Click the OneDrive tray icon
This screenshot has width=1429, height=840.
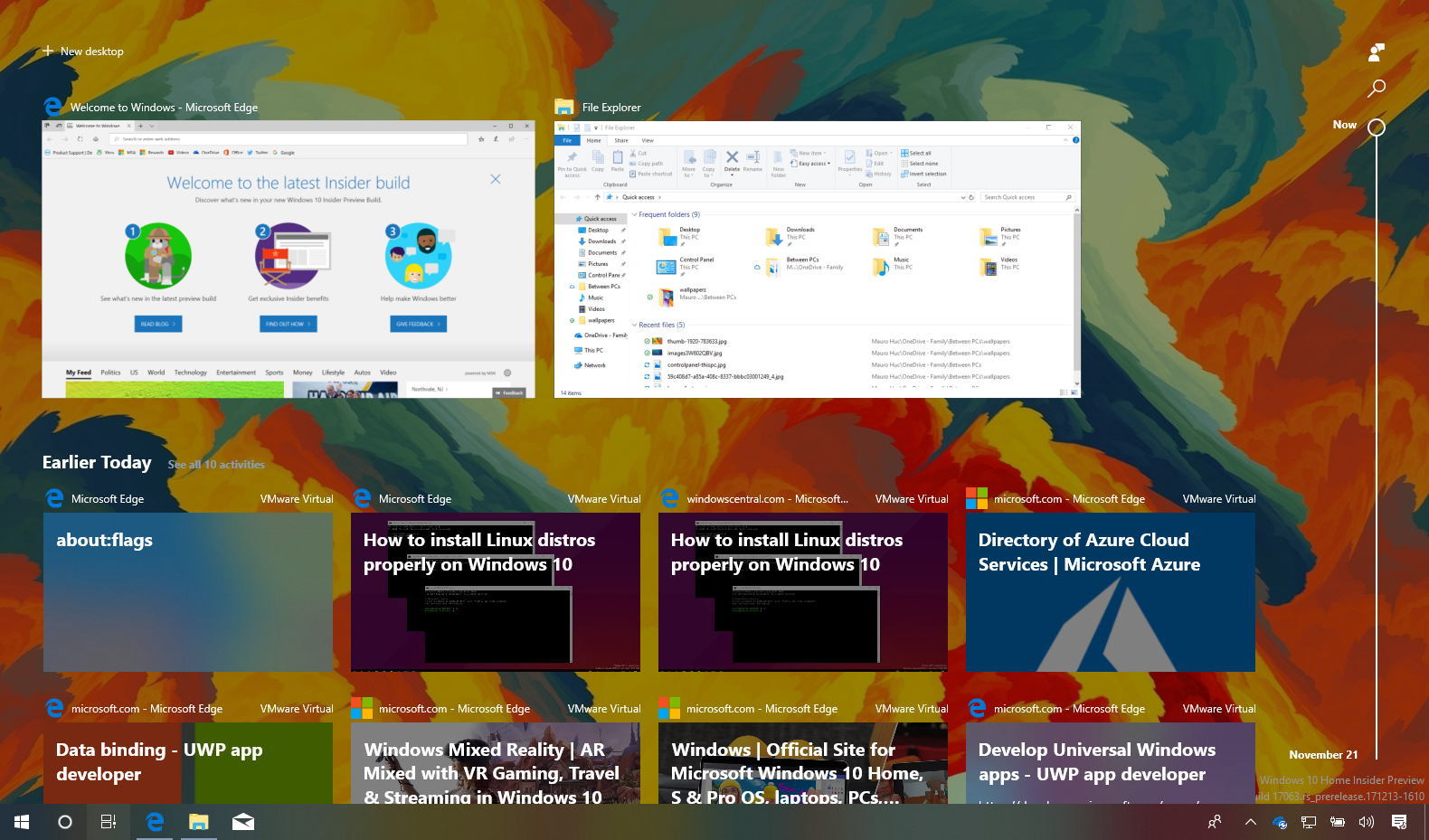(x=1279, y=822)
